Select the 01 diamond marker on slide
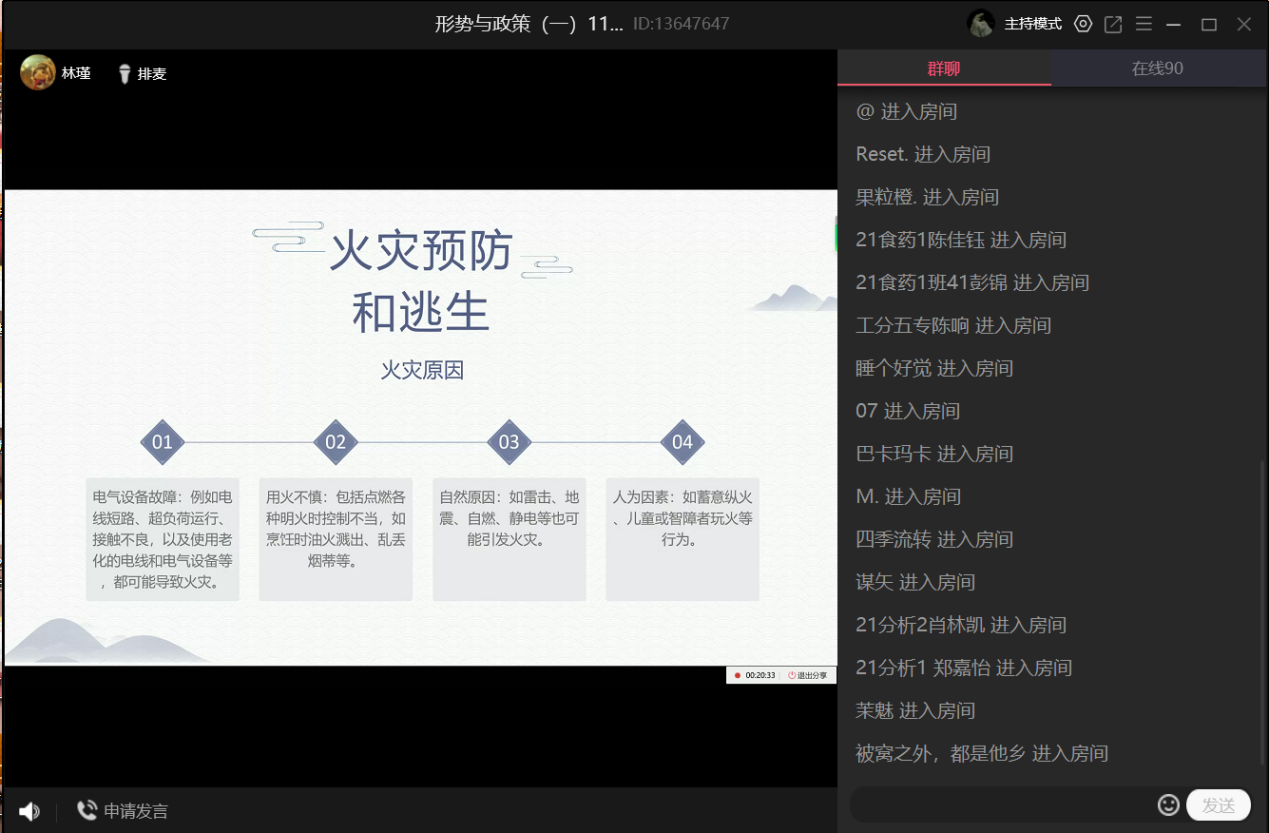Viewport: 1269px width, 833px height. click(x=162, y=442)
